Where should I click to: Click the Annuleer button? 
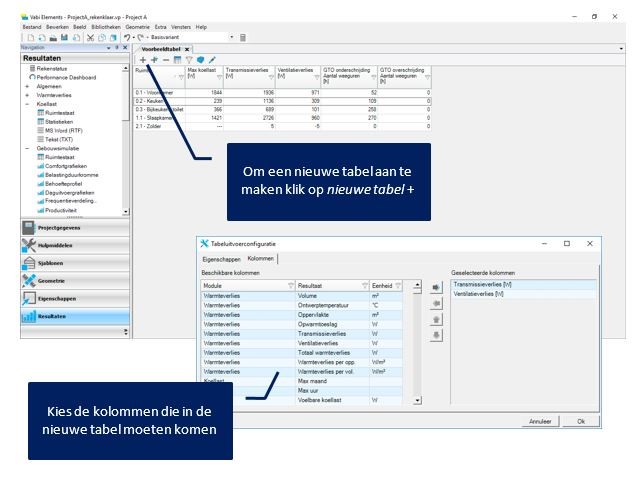click(x=540, y=421)
